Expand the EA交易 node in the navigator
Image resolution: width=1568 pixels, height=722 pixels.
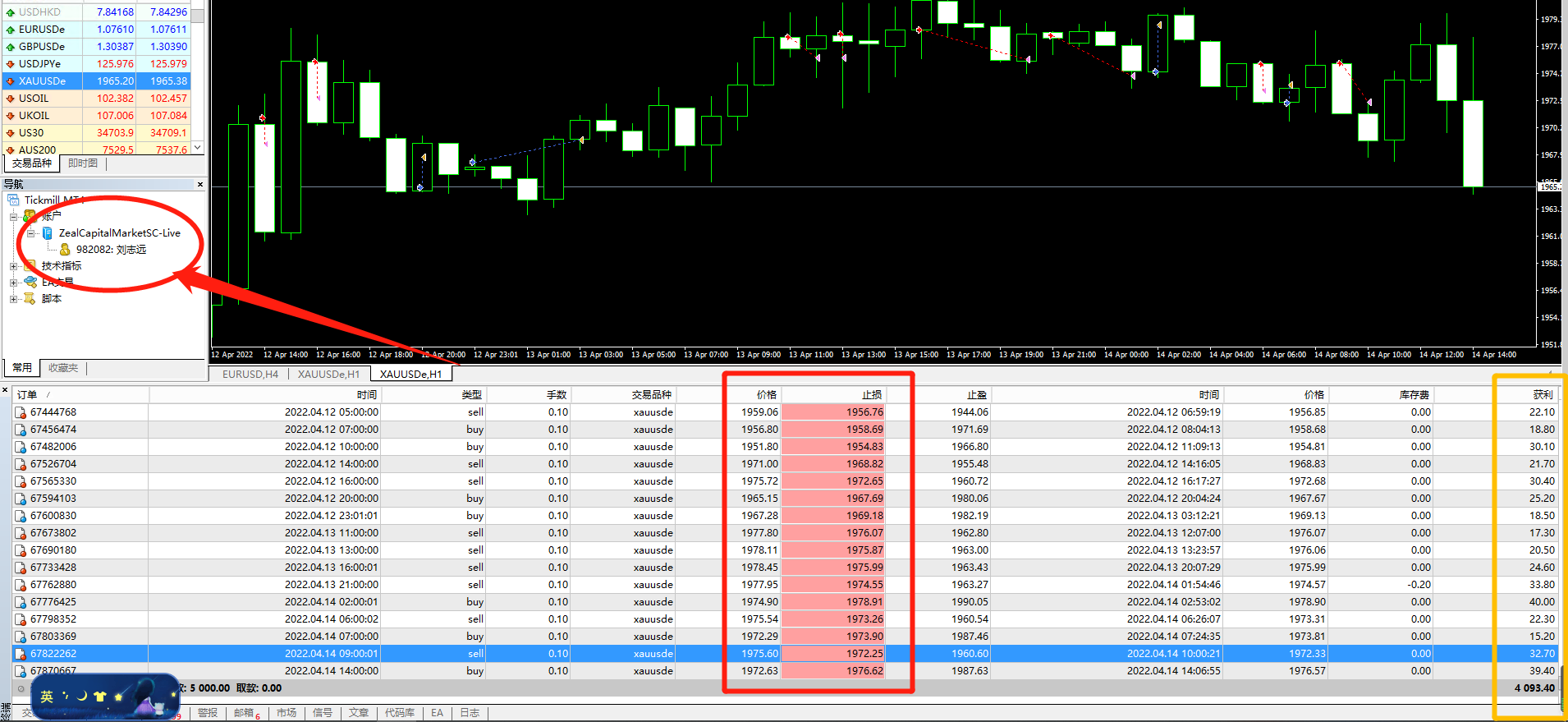pos(13,283)
